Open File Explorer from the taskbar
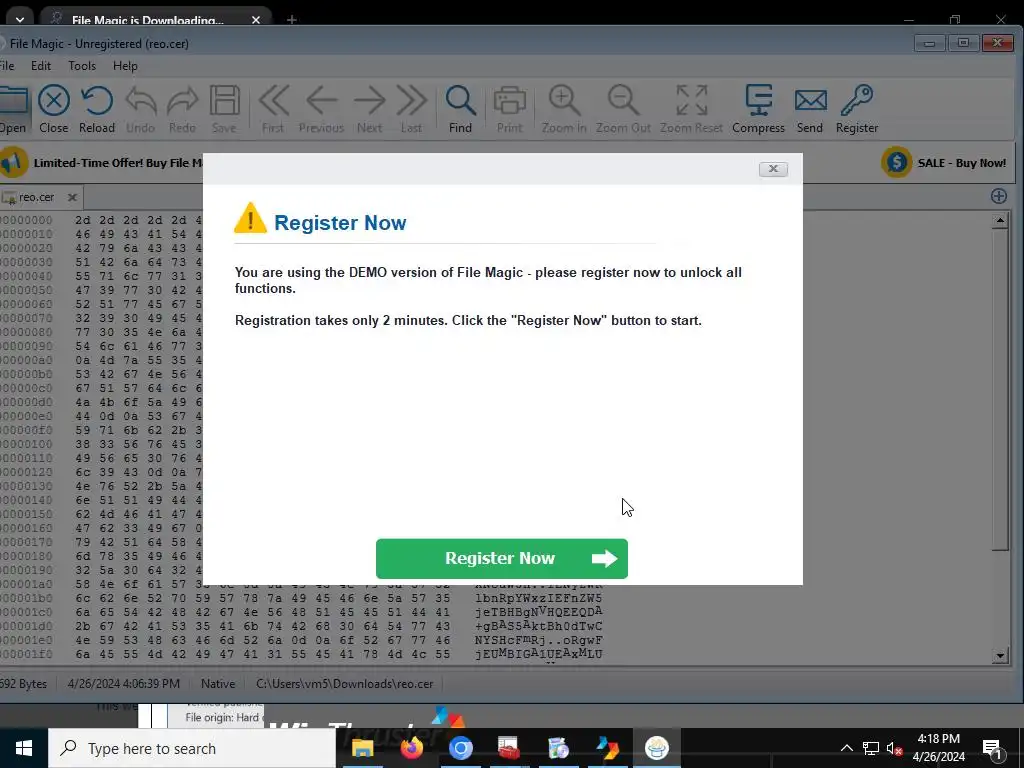 coord(362,748)
